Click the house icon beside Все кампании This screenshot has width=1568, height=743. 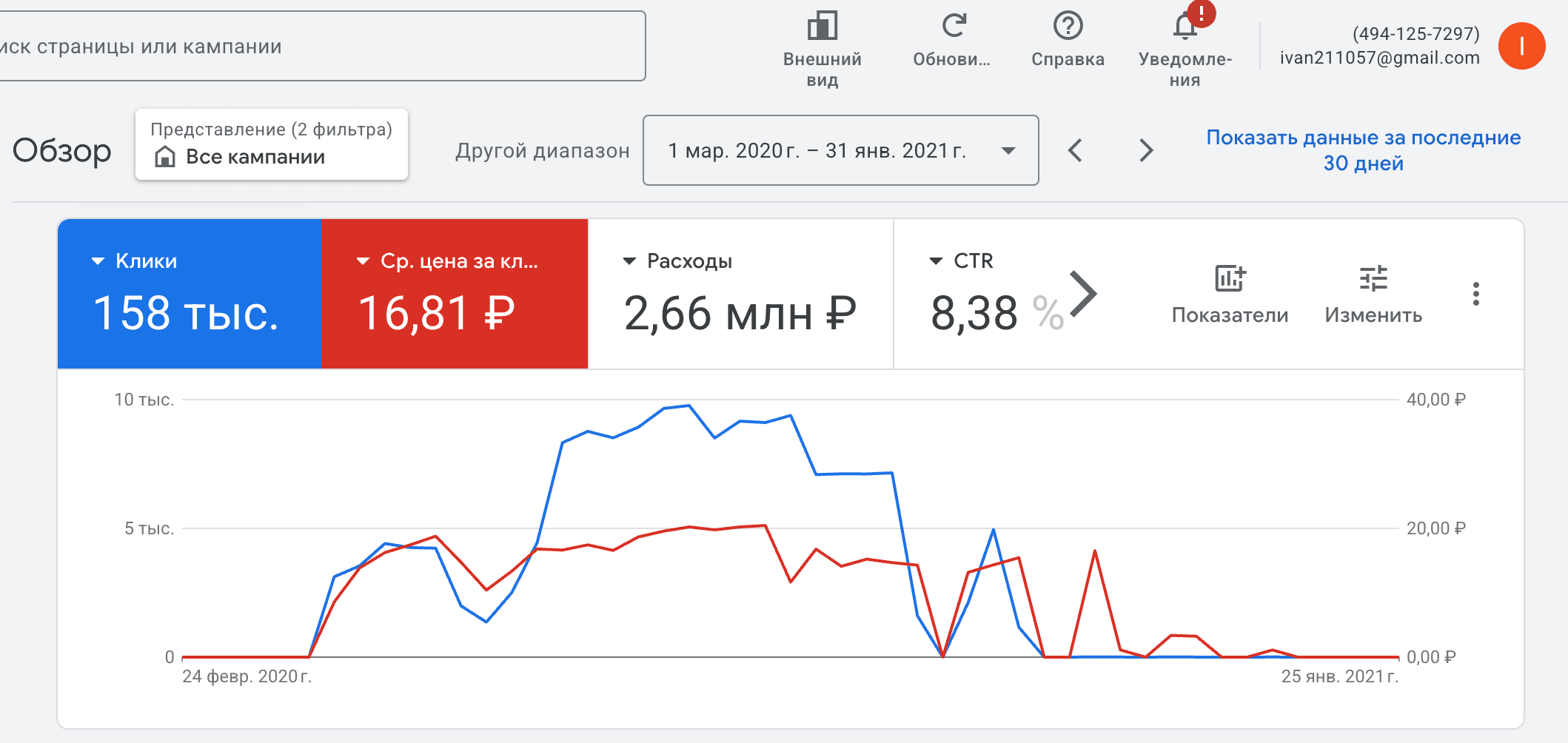(x=164, y=157)
